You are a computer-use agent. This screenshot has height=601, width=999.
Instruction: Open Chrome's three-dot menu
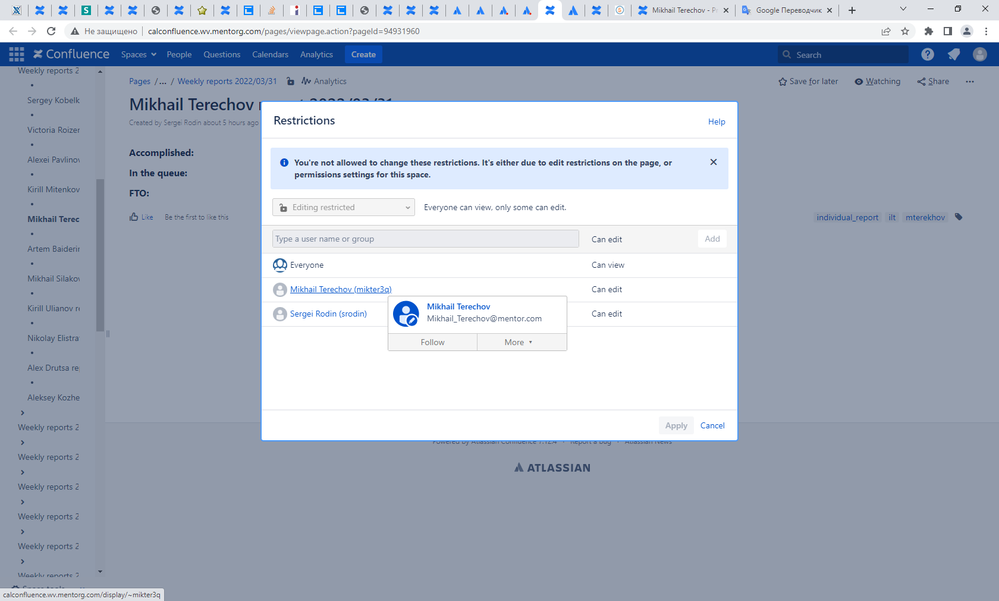986,31
